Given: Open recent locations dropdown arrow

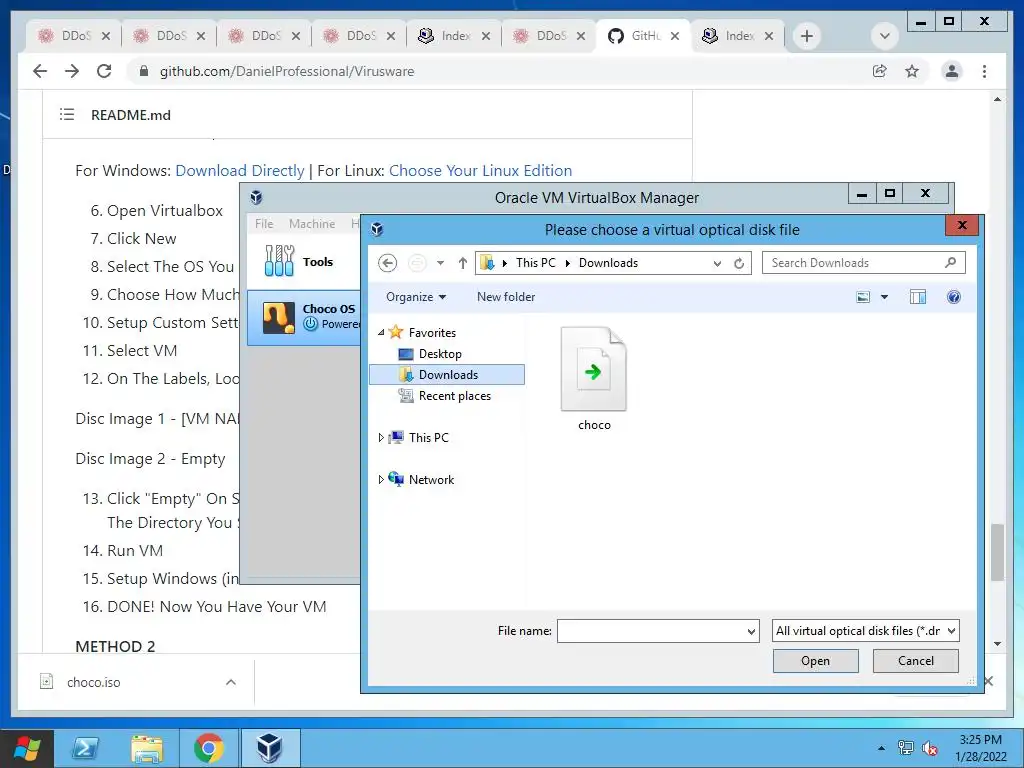Looking at the screenshot, I should (440, 263).
